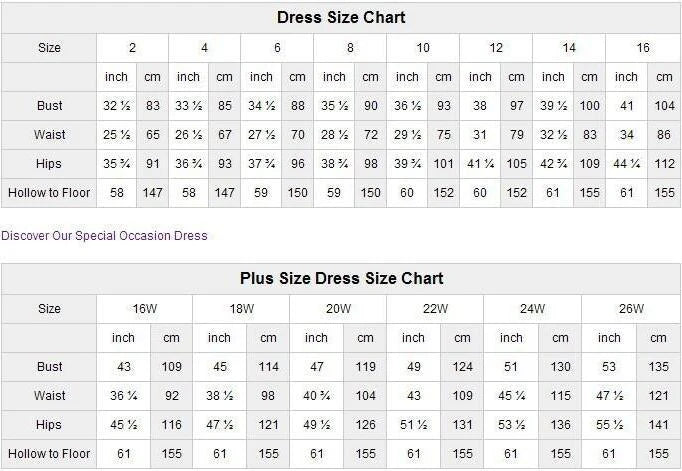Click the 53 inch bust cell for 26W
Screen dimensions: 682x471
pos(609,367)
